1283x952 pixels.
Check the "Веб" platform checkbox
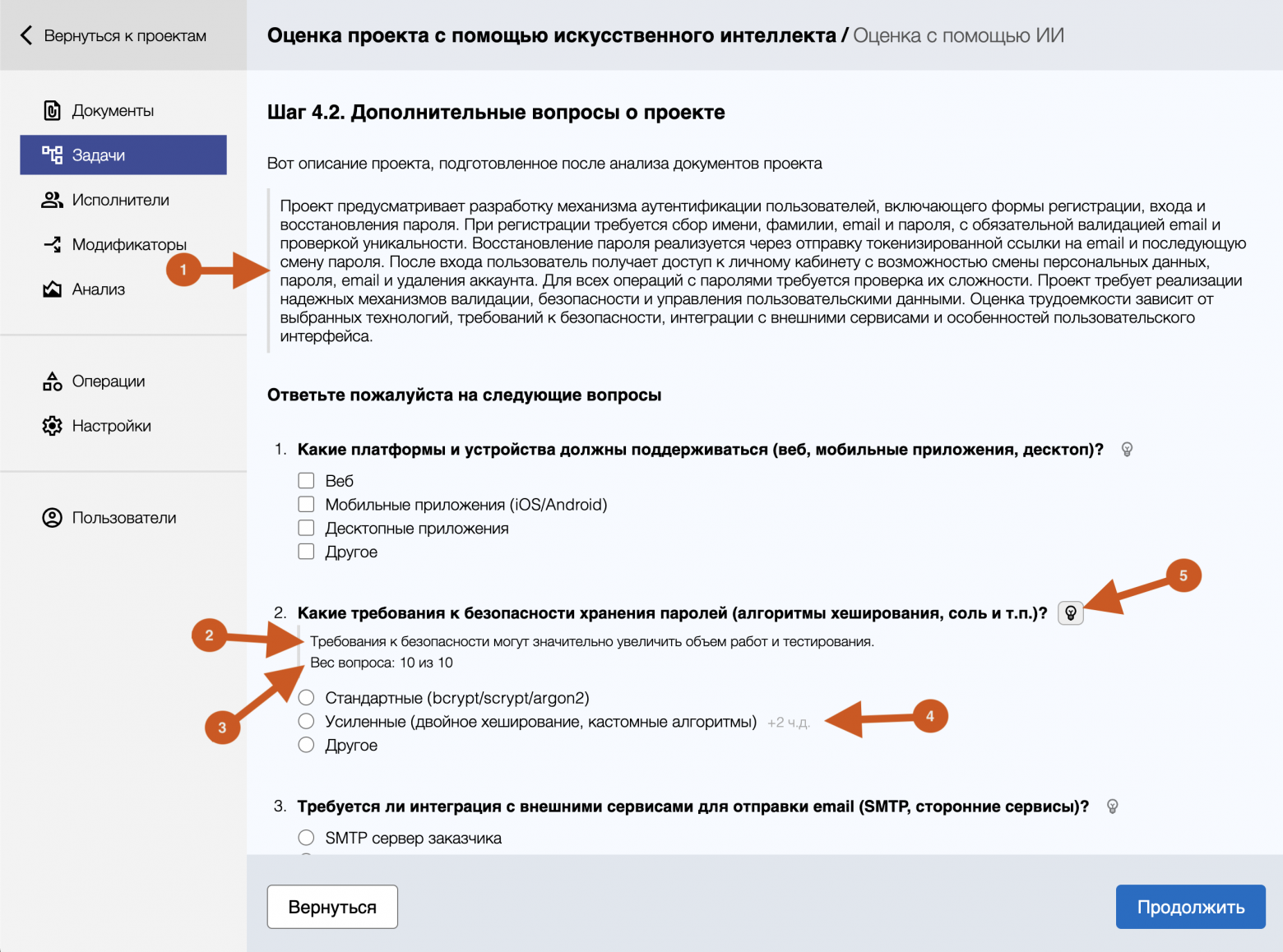306,481
